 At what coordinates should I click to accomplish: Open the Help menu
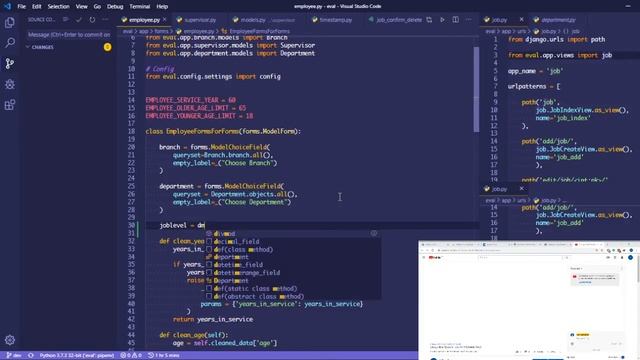(162, 7)
